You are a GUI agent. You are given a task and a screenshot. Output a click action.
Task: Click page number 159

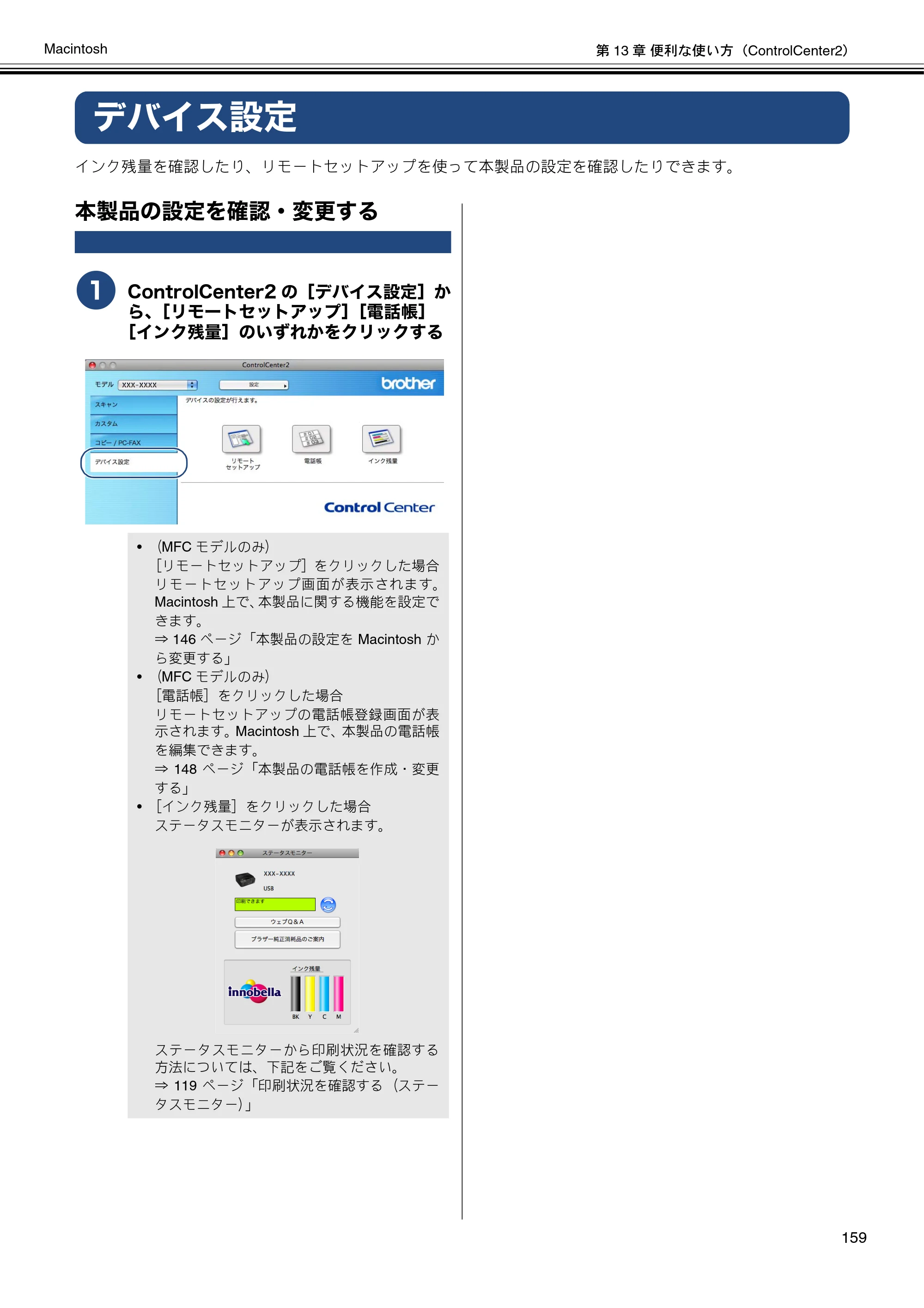tap(854, 1237)
